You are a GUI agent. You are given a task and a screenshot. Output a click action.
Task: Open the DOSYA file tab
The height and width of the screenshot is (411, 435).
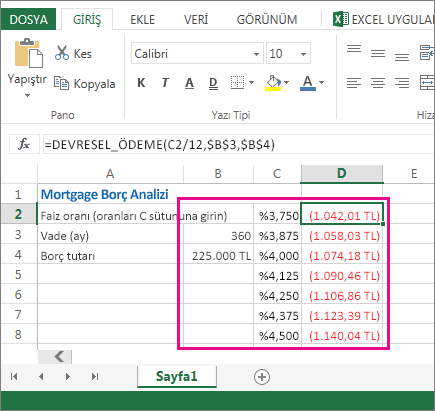tap(28, 20)
